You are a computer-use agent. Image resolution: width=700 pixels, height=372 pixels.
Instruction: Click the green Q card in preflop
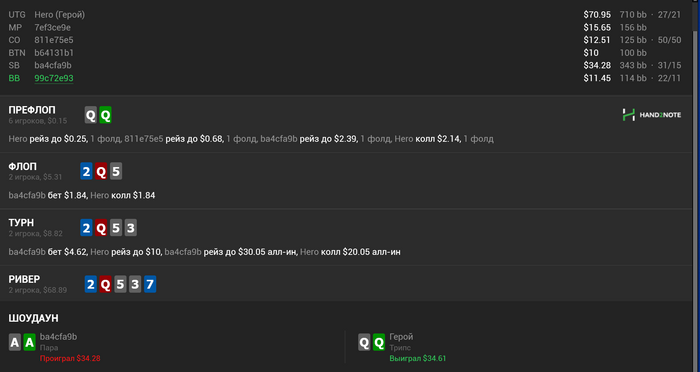point(105,116)
